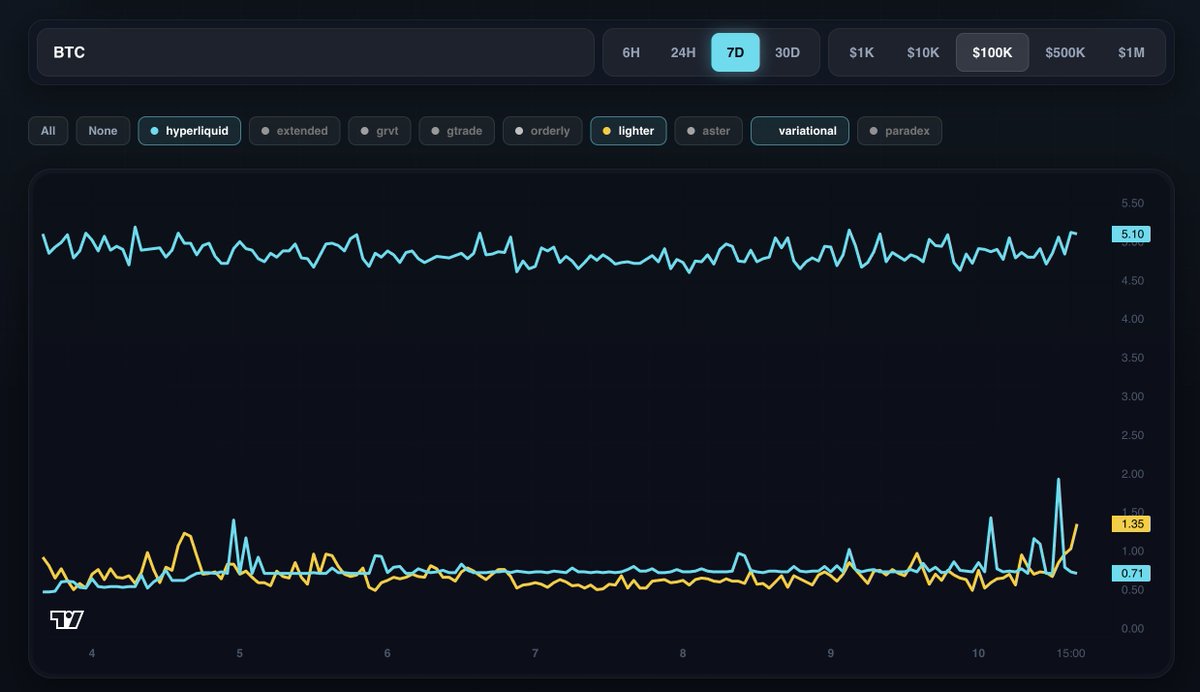Toggle the paradex series

click(x=899, y=131)
